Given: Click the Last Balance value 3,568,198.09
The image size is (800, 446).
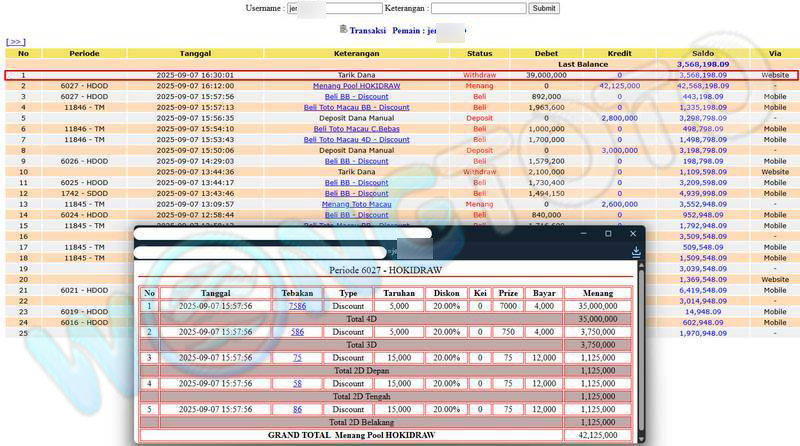Looking at the screenshot, I should click(702, 64).
